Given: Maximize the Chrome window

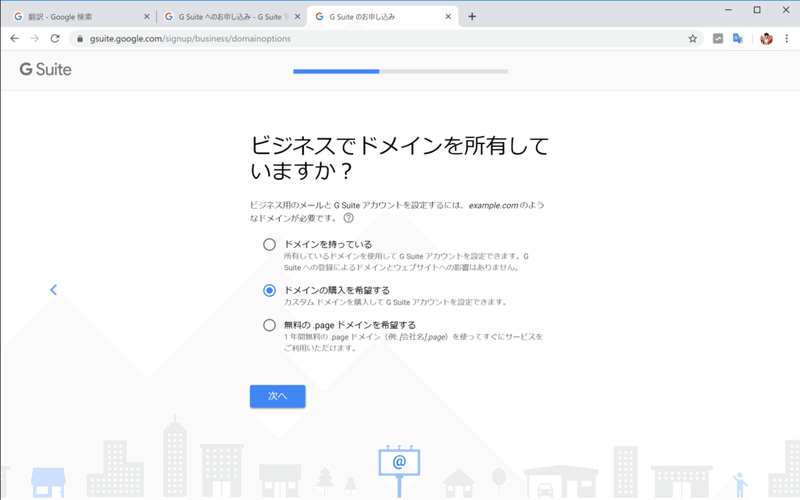Looking at the screenshot, I should point(757,10).
